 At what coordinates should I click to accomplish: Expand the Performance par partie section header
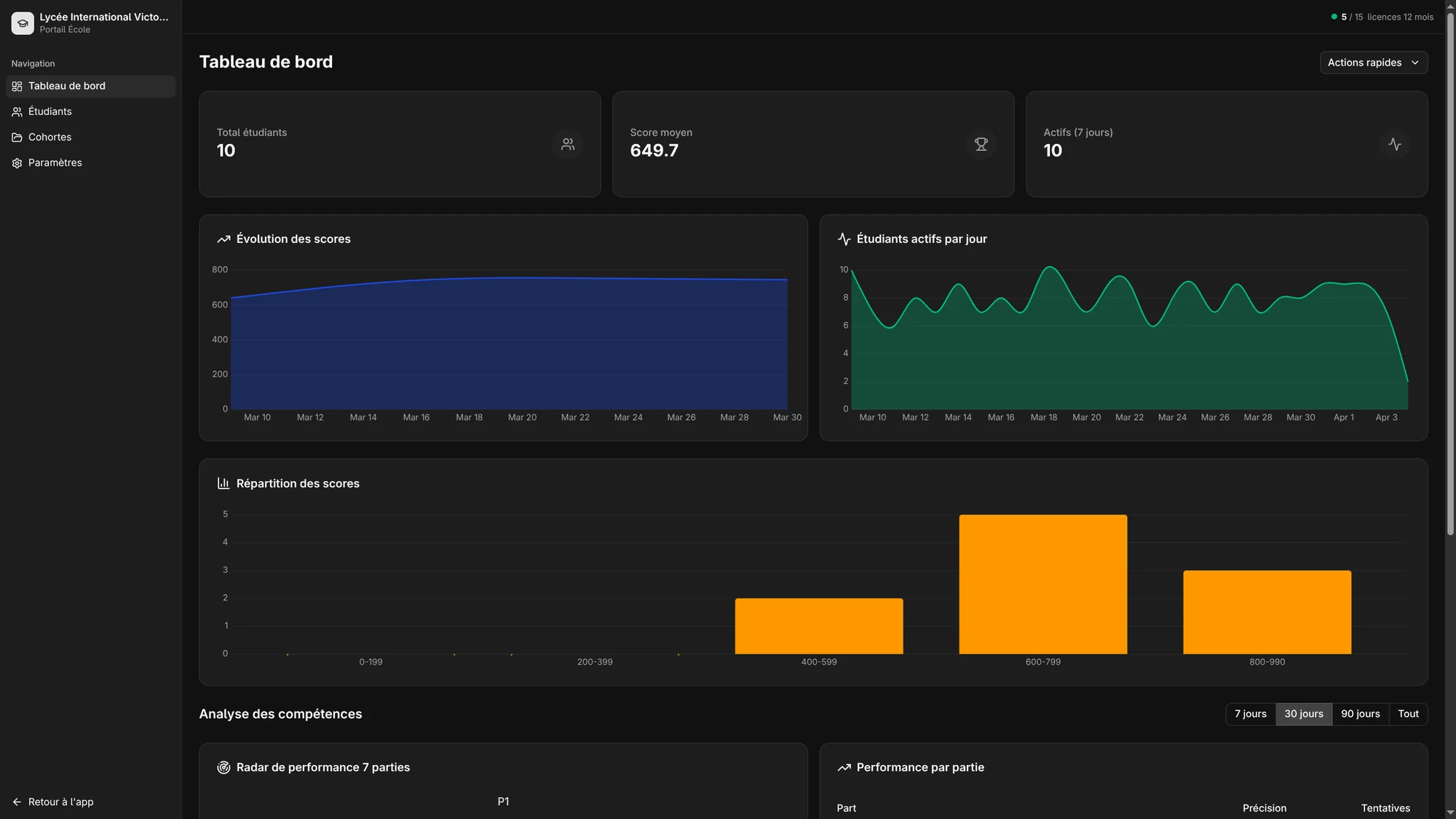[x=920, y=767]
